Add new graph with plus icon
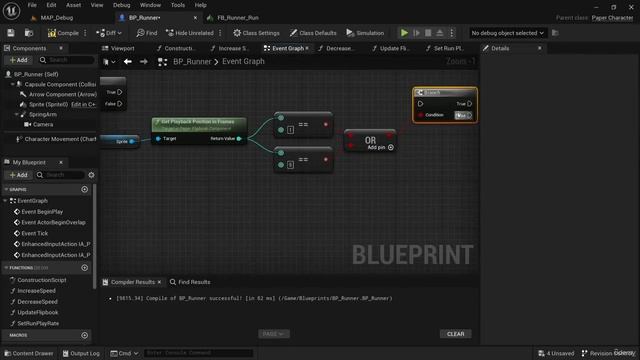Image resolution: width=640 pixels, height=360 pixels. (x=84, y=189)
